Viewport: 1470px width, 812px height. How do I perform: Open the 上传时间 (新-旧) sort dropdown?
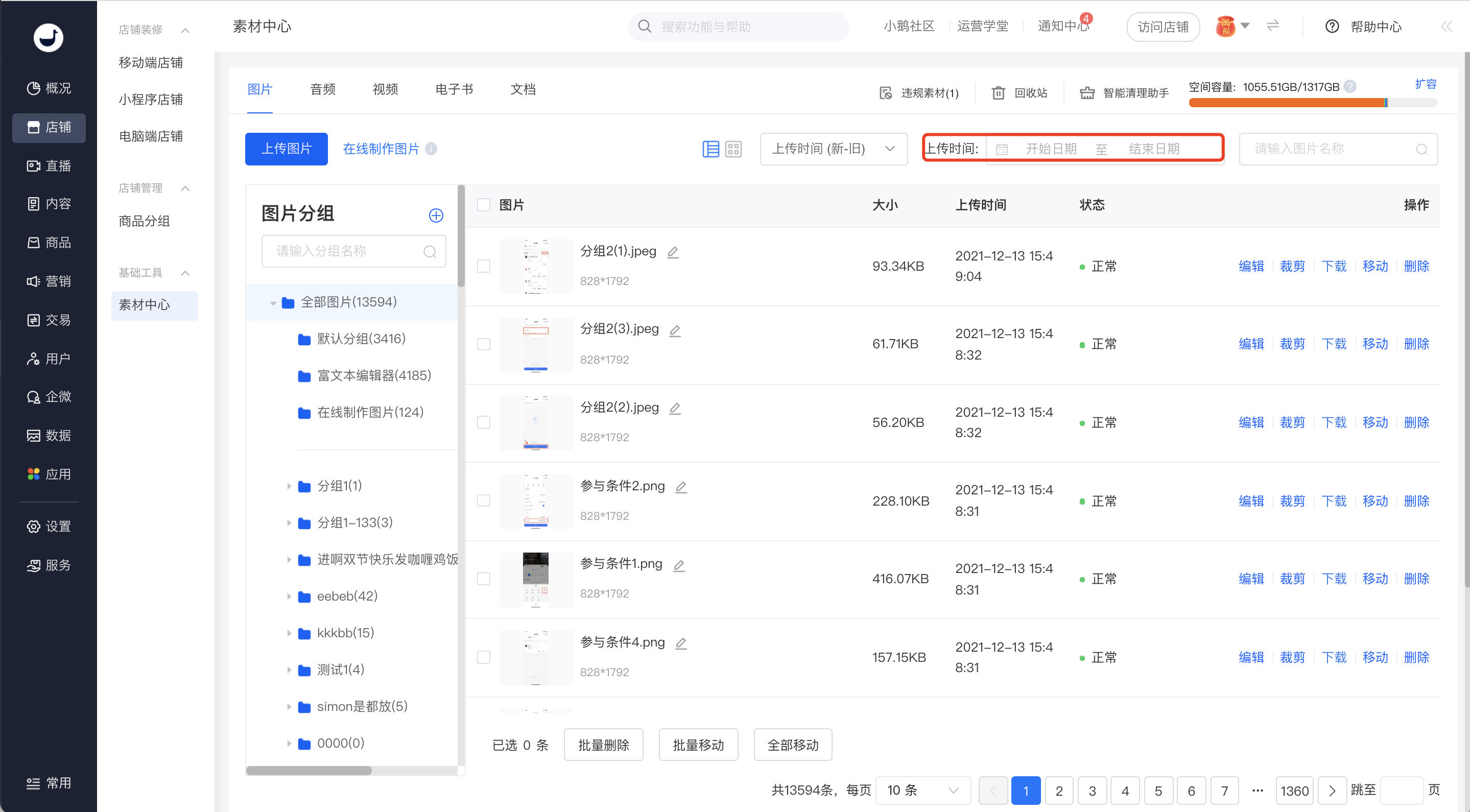(834, 149)
